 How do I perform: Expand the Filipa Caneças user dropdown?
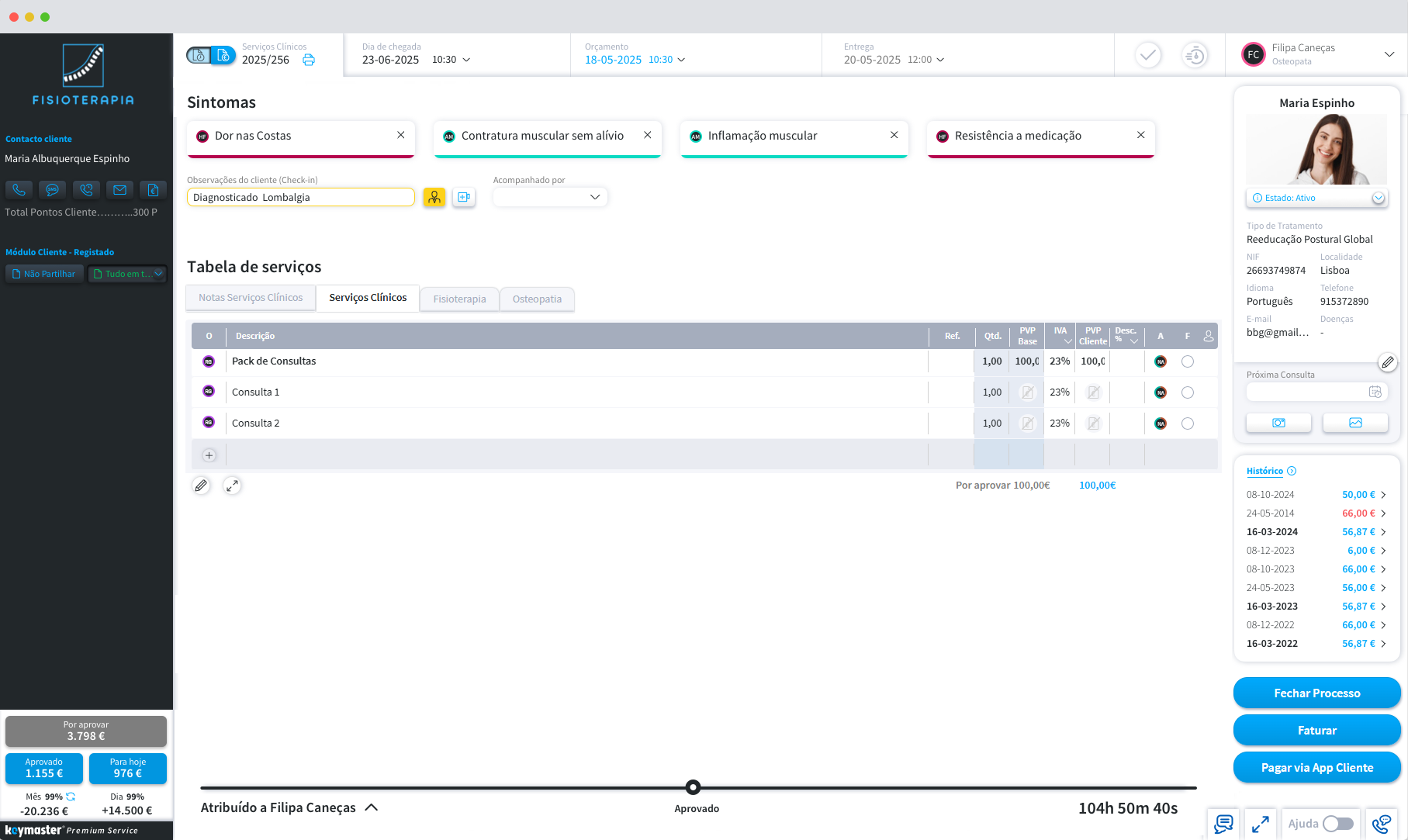coord(1389,54)
